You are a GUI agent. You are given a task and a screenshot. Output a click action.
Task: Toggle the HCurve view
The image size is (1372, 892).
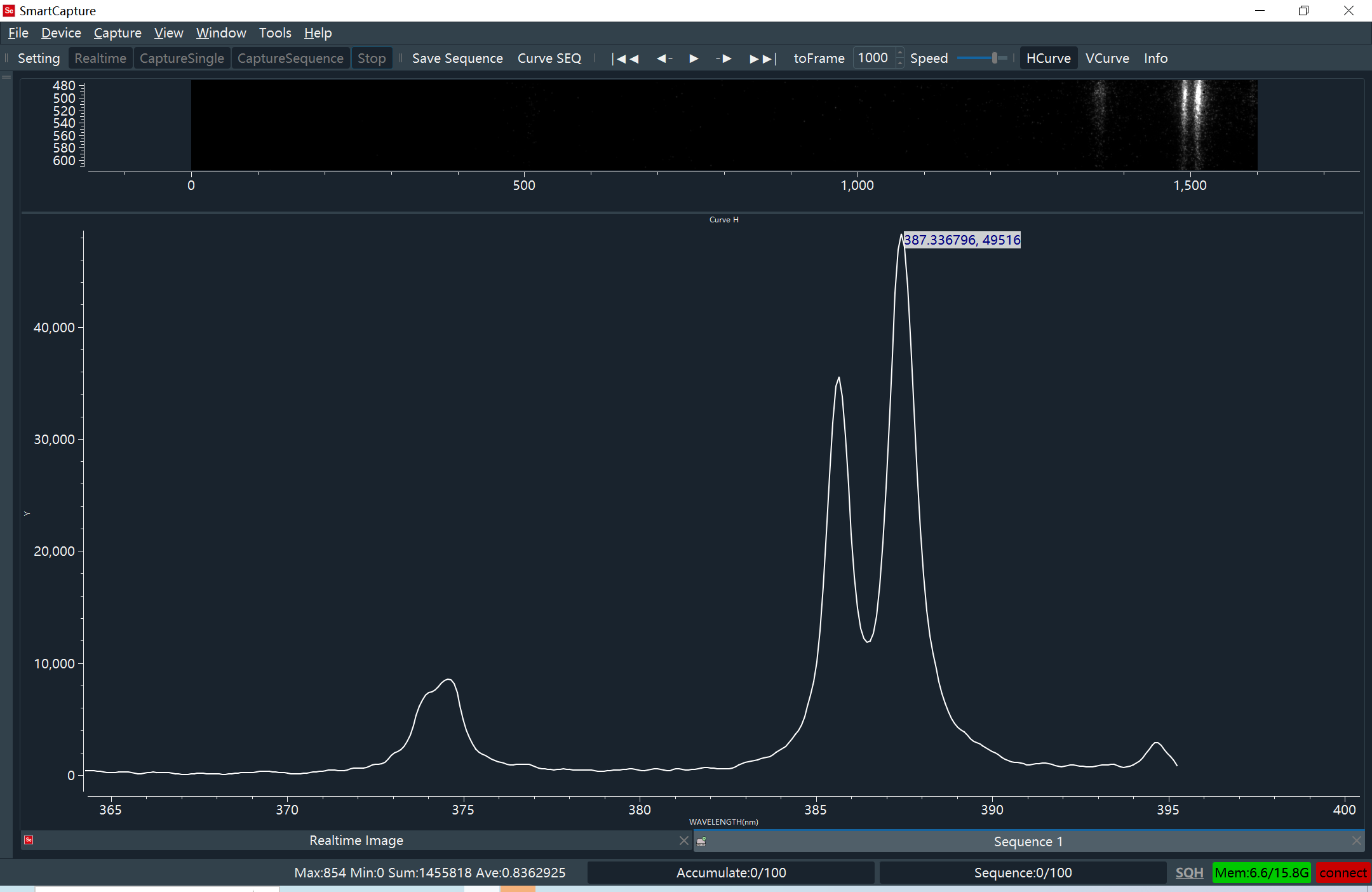point(1048,58)
